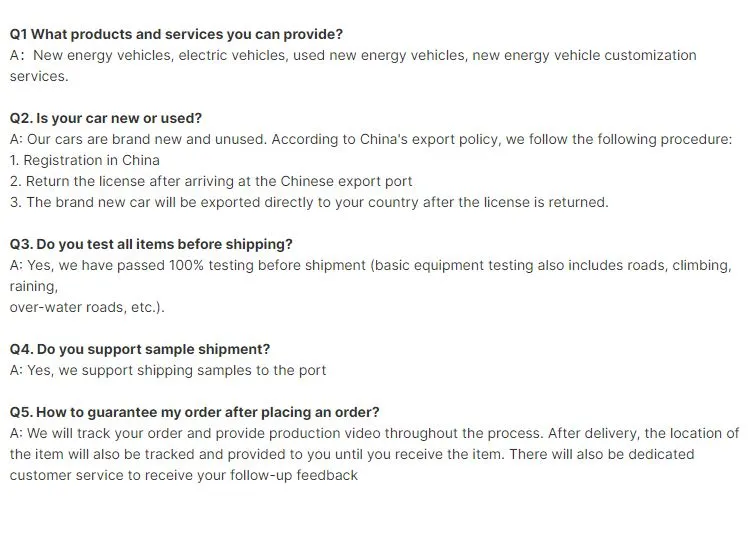Click the 'We will track your order' line
This screenshot has width=750, height=533.
coord(374,433)
